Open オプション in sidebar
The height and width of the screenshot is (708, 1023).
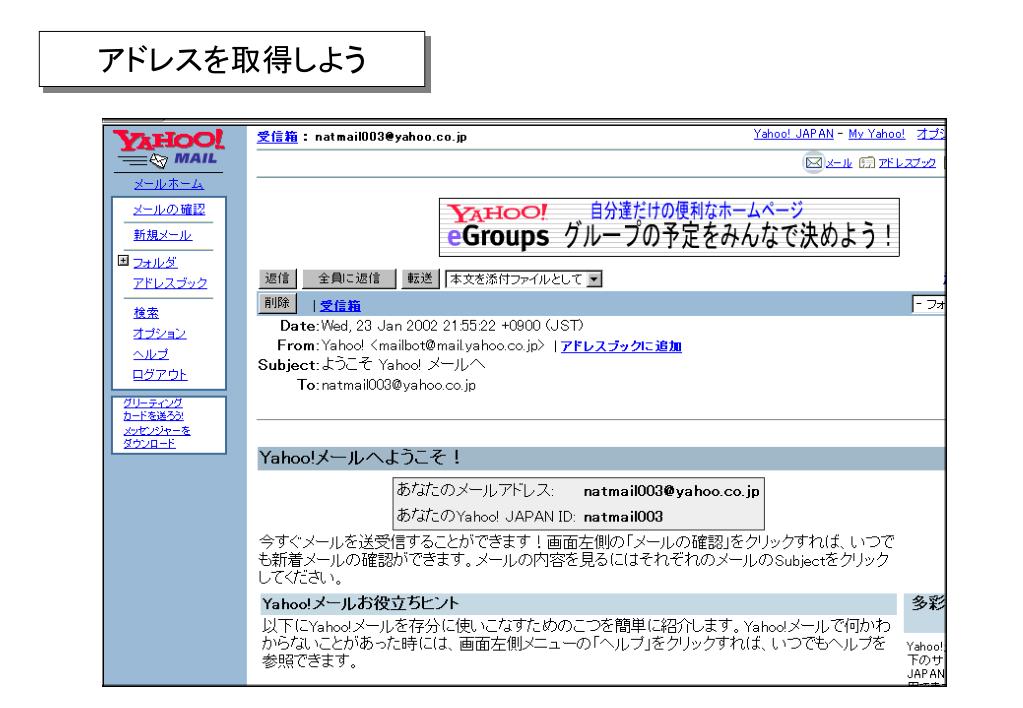(160, 333)
